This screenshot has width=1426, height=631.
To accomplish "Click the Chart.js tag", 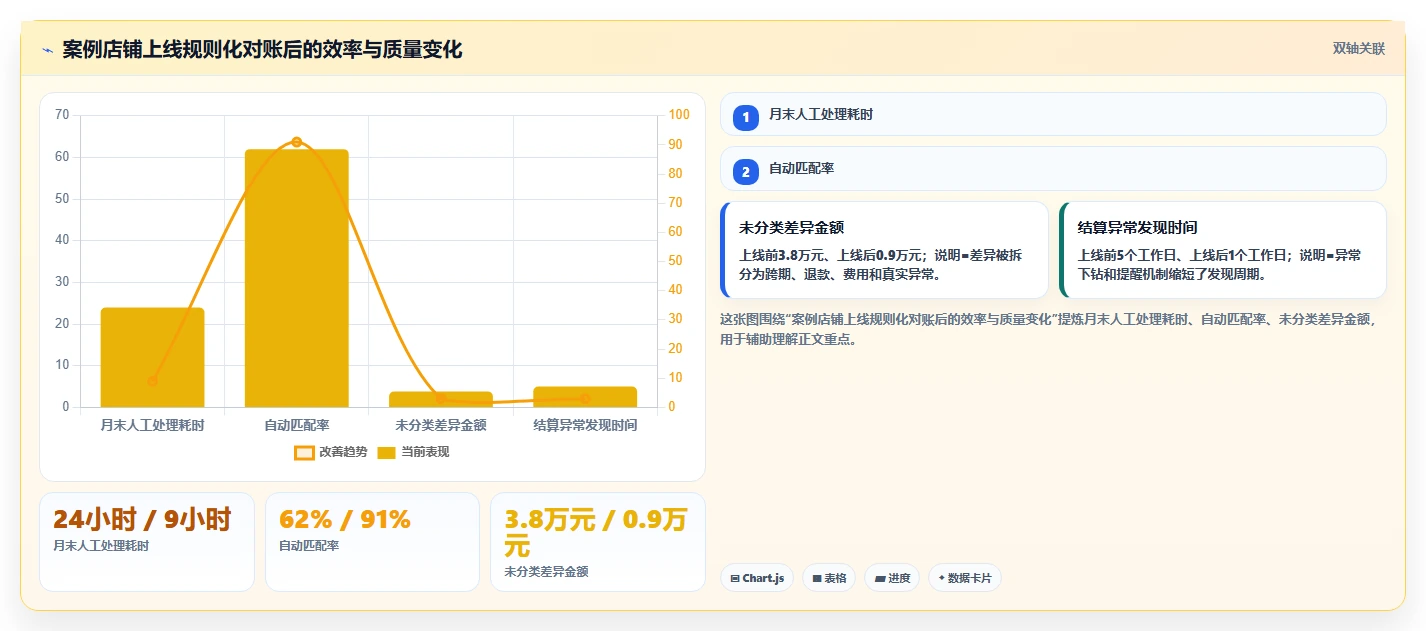I will click(757, 578).
